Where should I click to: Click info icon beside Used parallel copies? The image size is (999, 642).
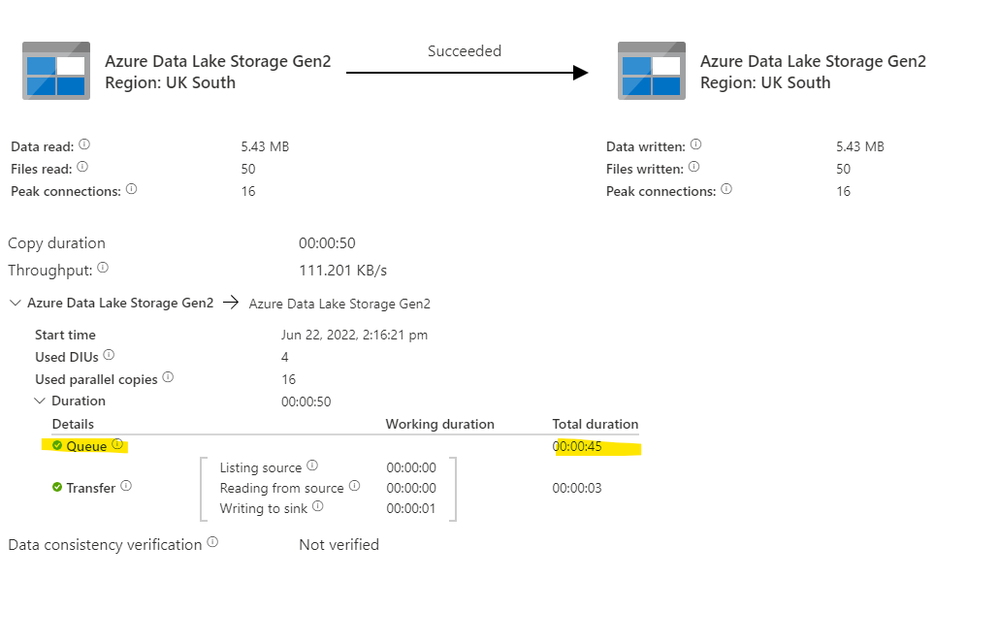pyautogui.click(x=168, y=377)
